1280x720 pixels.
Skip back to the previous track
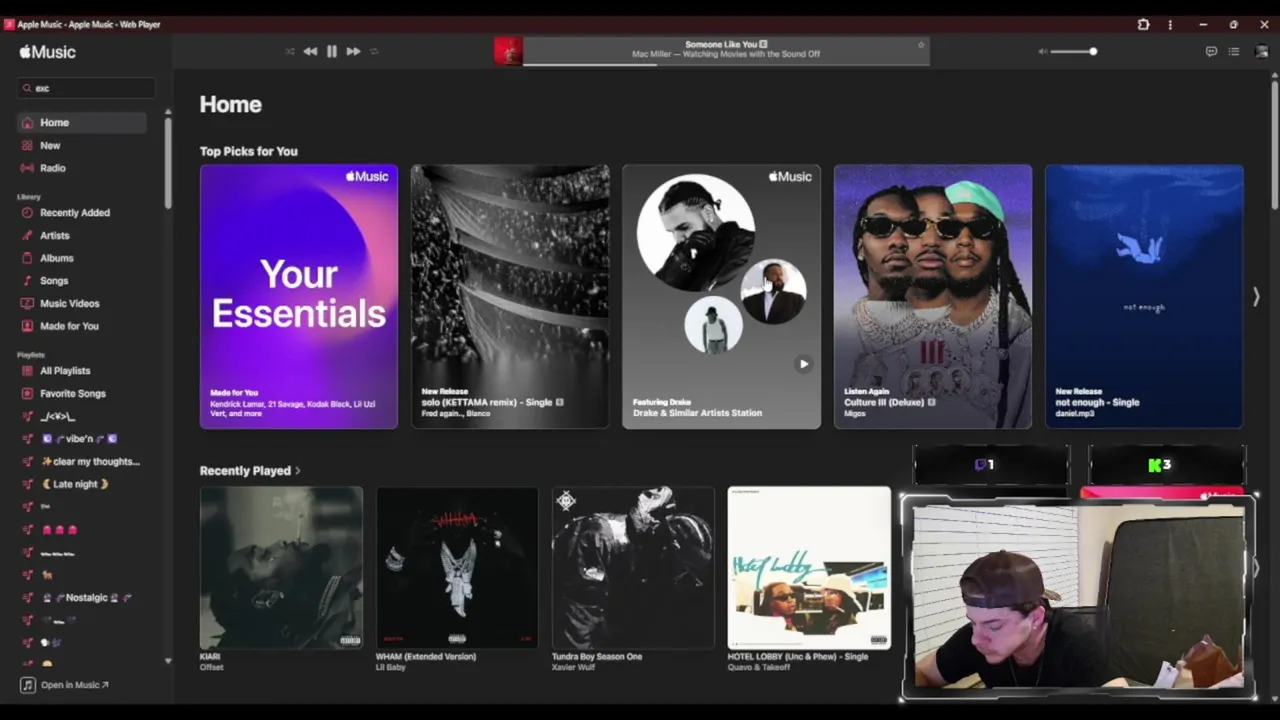(x=310, y=51)
